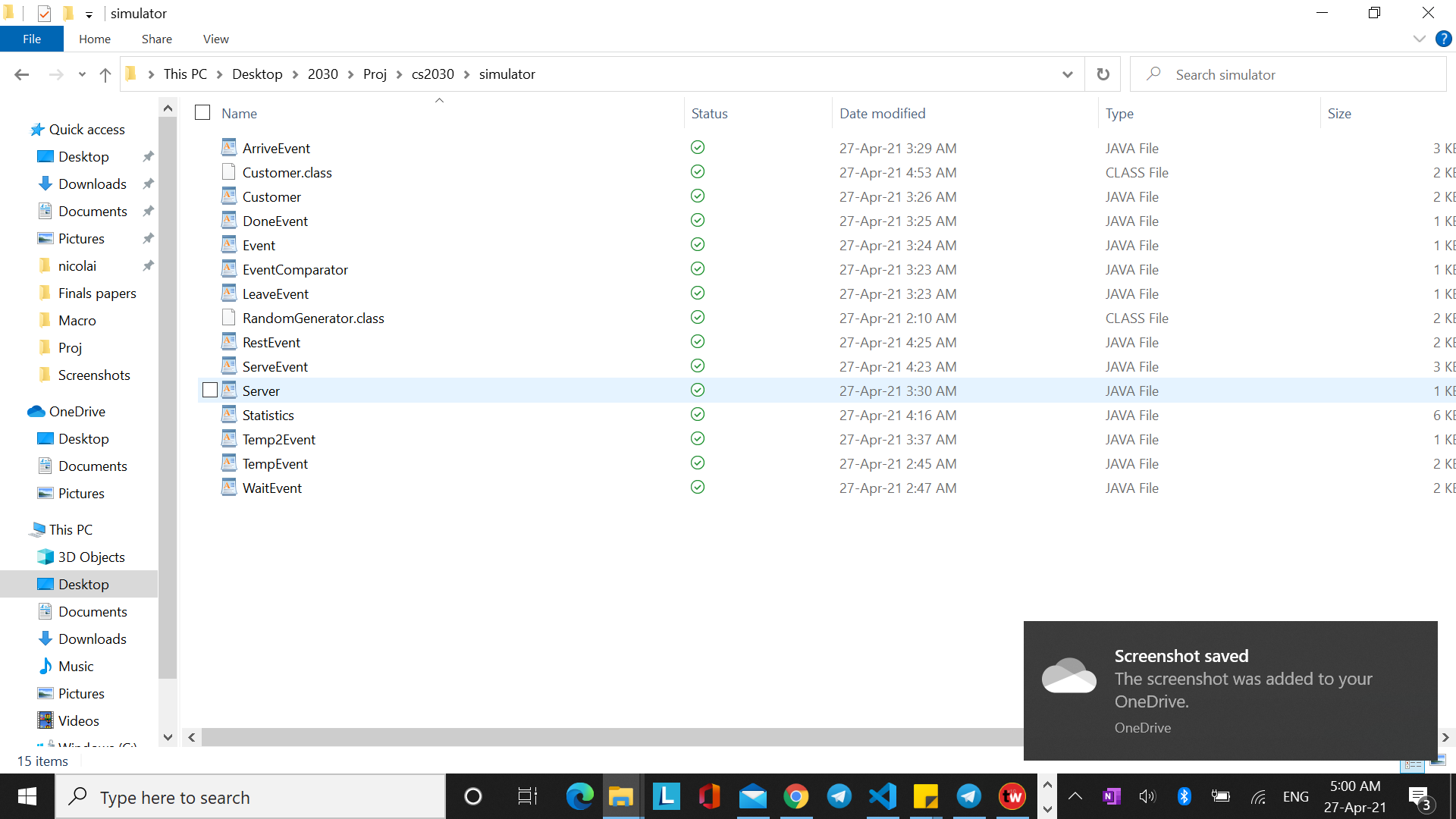Expand the address bar history dropdown
This screenshot has height=819, width=1456.
[x=1067, y=74]
